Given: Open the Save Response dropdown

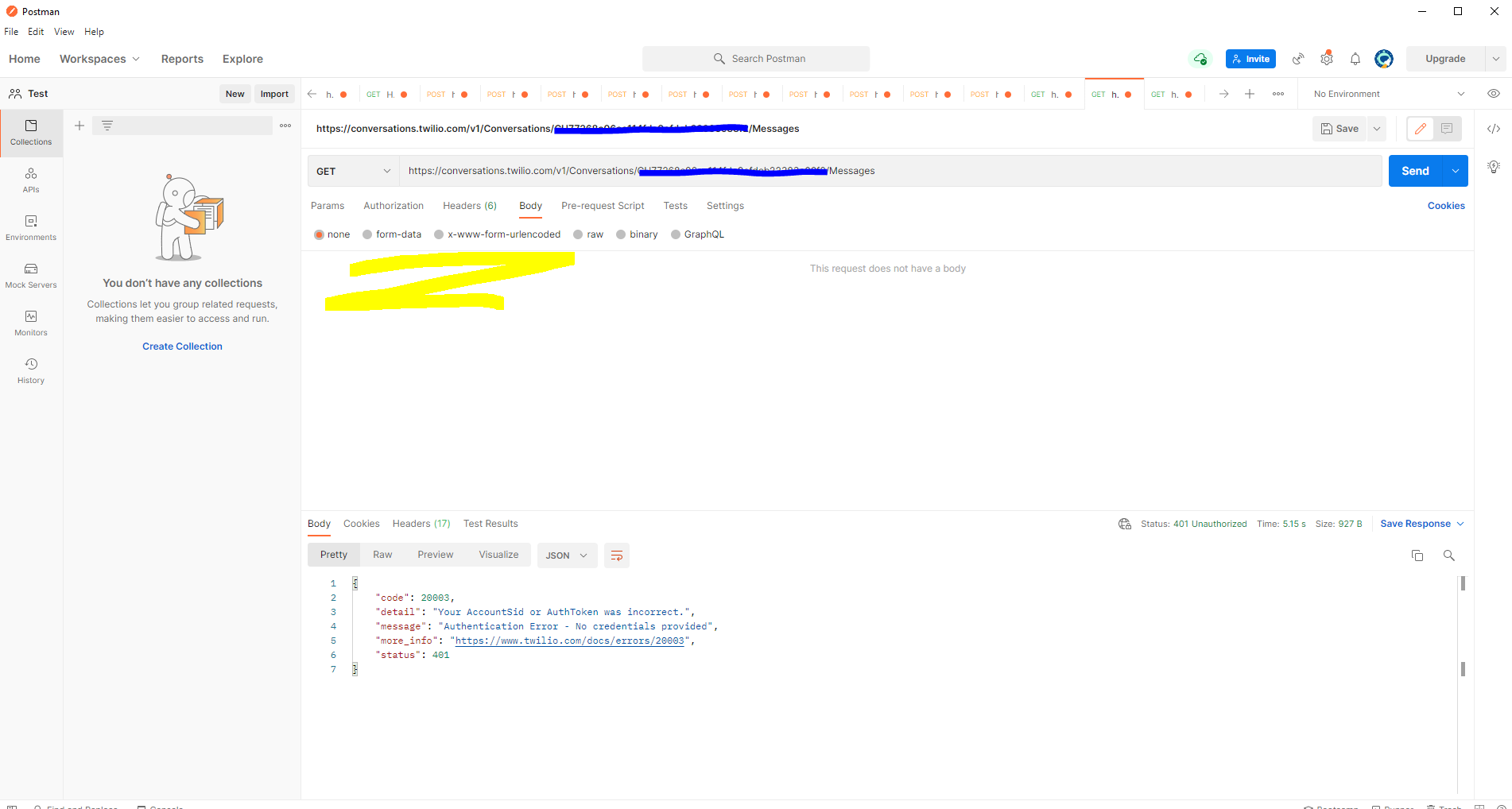Looking at the screenshot, I should [x=1422, y=524].
